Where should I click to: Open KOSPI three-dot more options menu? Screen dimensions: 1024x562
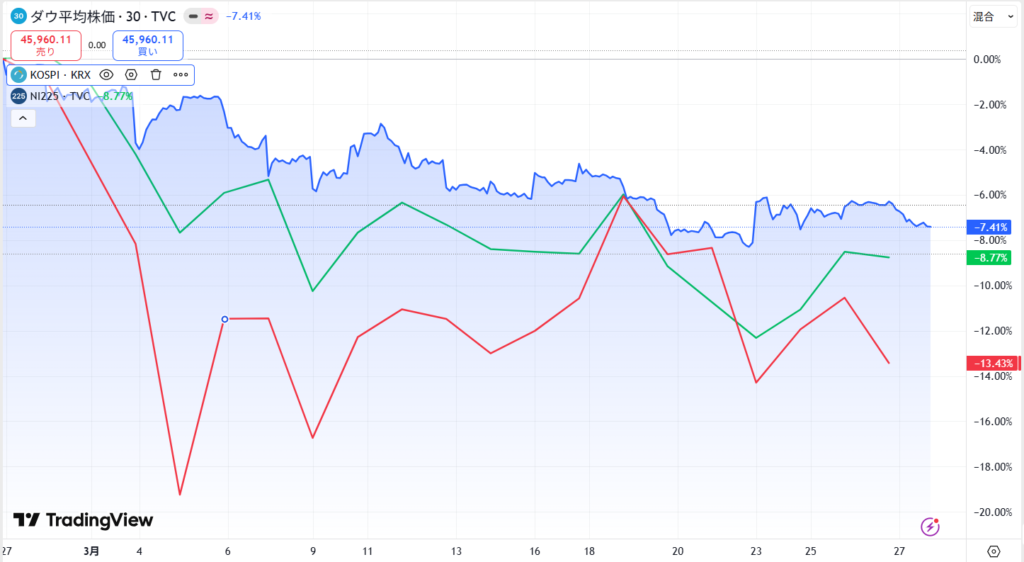coord(181,74)
